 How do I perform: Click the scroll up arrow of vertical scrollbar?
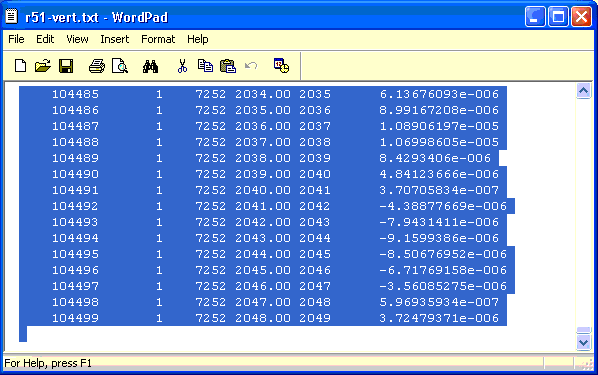584,91
